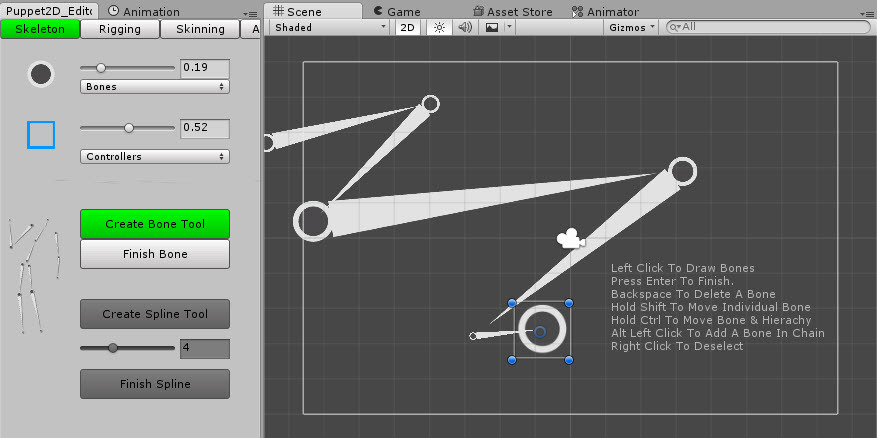
Task: Toggle the 2D view mode button
Action: (408, 27)
